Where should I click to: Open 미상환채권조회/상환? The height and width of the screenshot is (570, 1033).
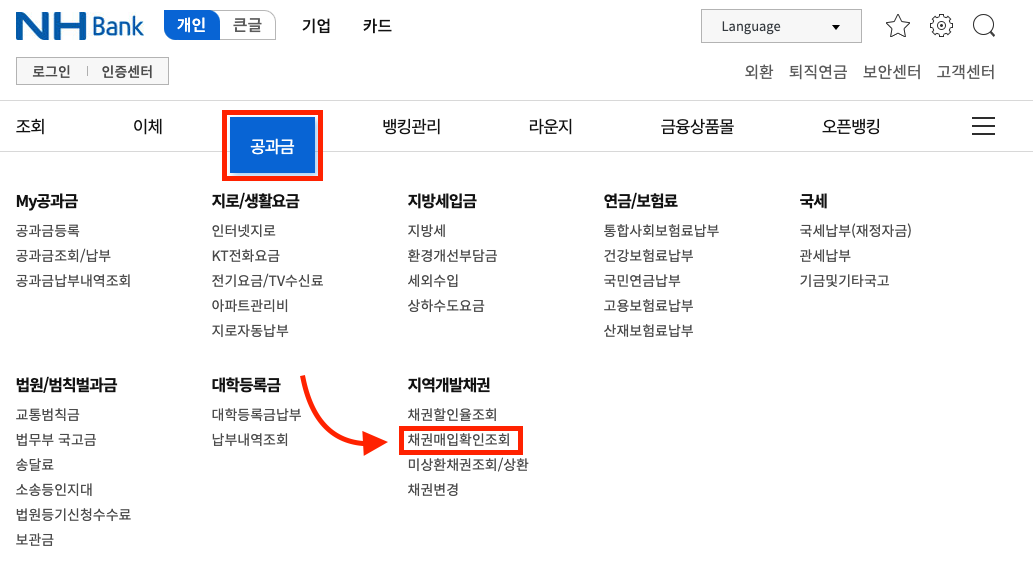tap(468, 465)
